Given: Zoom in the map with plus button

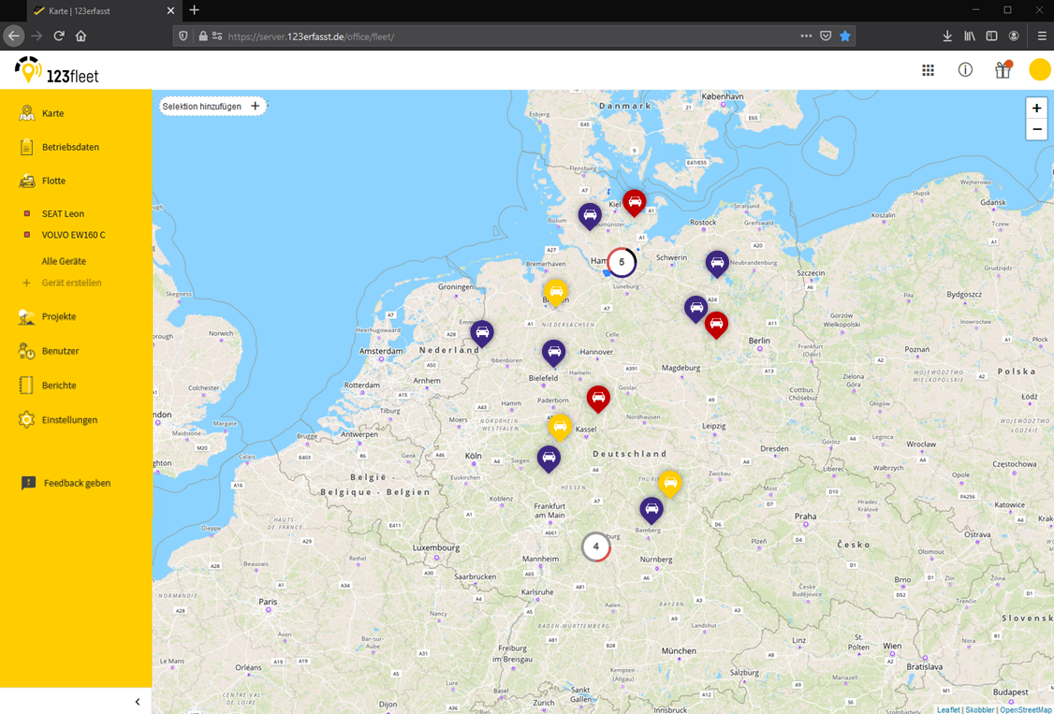Looking at the screenshot, I should click(x=1036, y=108).
